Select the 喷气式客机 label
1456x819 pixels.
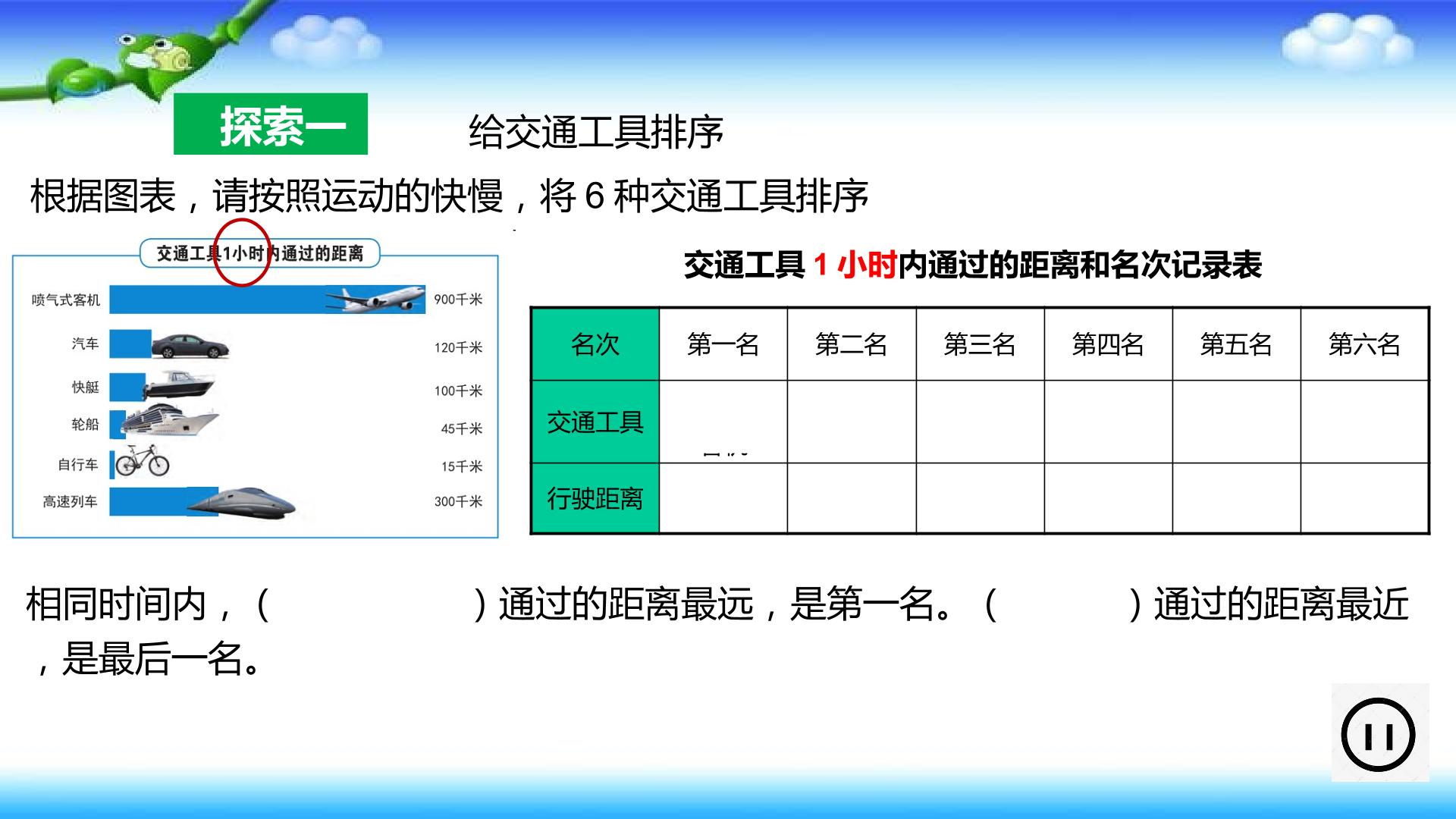point(65,300)
